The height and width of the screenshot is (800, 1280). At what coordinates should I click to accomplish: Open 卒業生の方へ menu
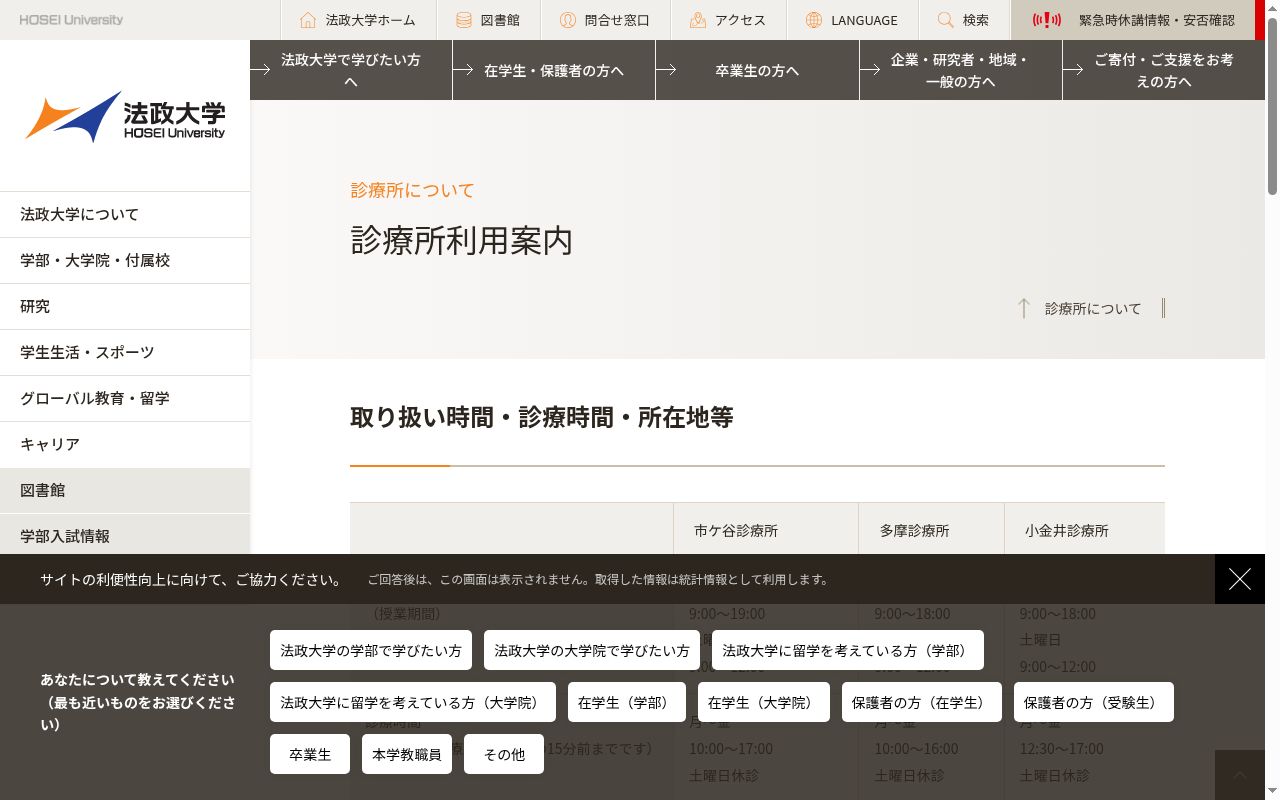pyautogui.click(x=757, y=70)
